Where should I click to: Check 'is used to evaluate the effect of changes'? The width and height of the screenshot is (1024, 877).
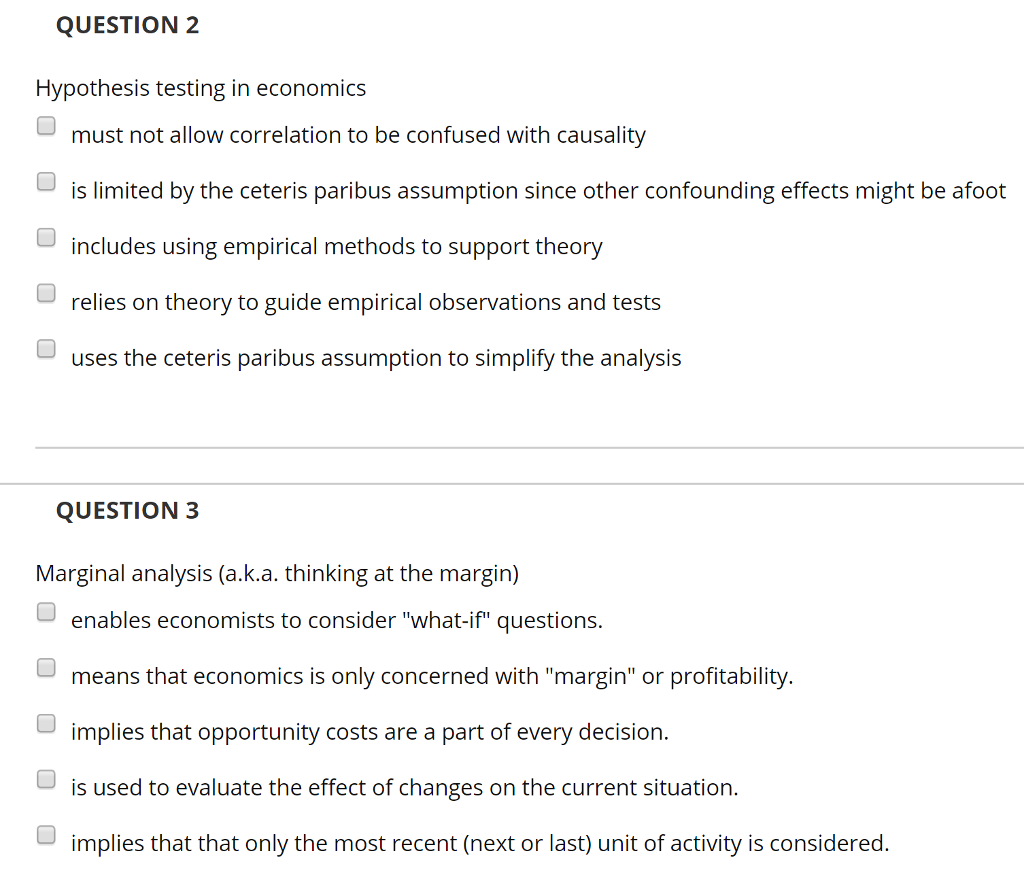click(46, 778)
